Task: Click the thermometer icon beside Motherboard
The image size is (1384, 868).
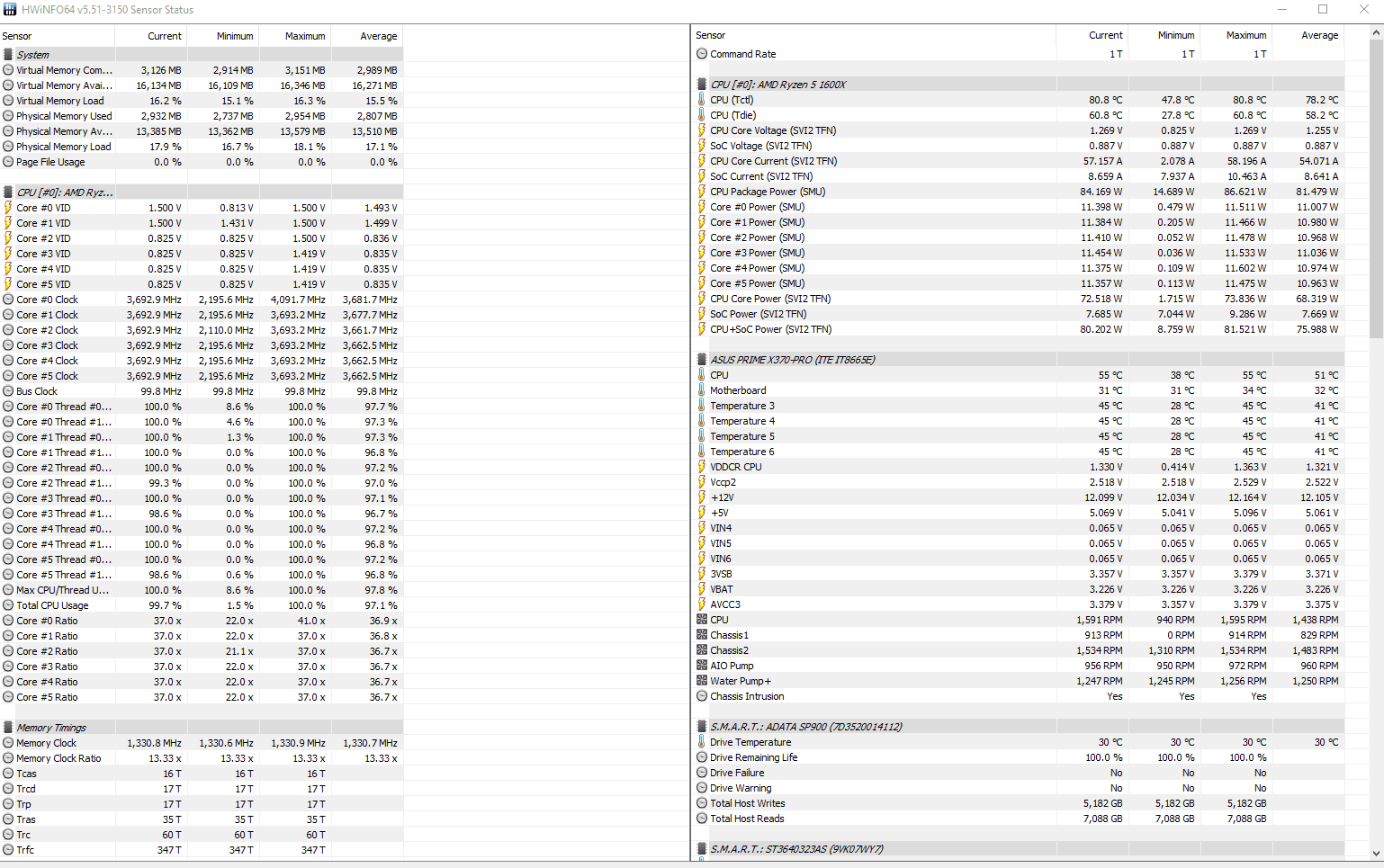Action: coord(702,390)
